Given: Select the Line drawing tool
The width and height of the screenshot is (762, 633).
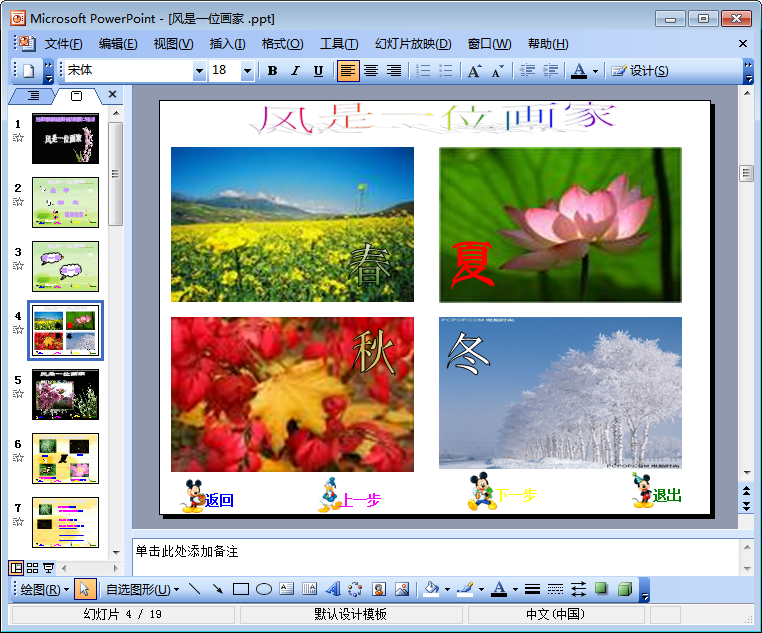Looking at the screenshot, I should pyautogui.click(x=194, y=589).
